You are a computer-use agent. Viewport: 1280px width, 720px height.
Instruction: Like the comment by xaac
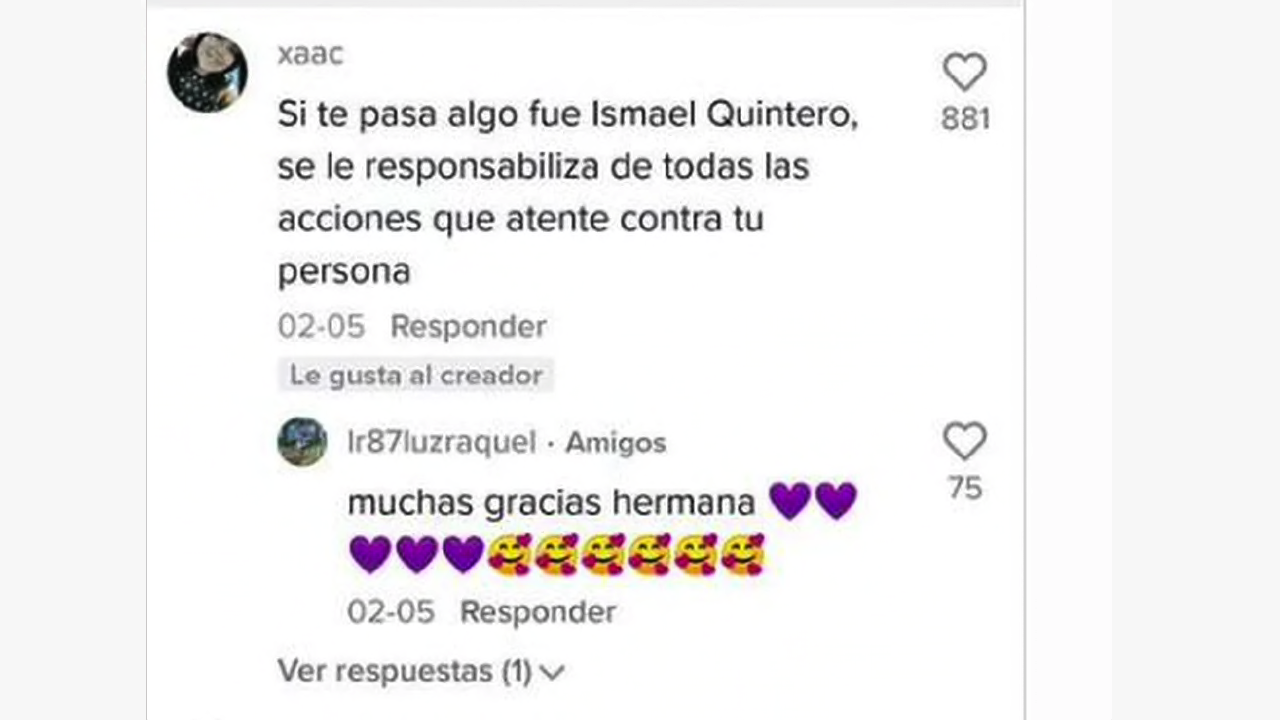point(965,72)
